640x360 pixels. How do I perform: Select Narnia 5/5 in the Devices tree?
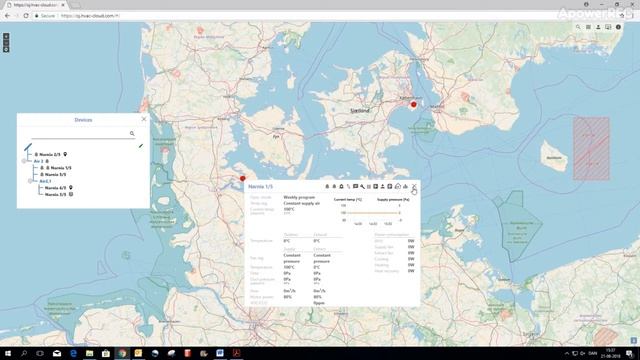pos(55,194)
